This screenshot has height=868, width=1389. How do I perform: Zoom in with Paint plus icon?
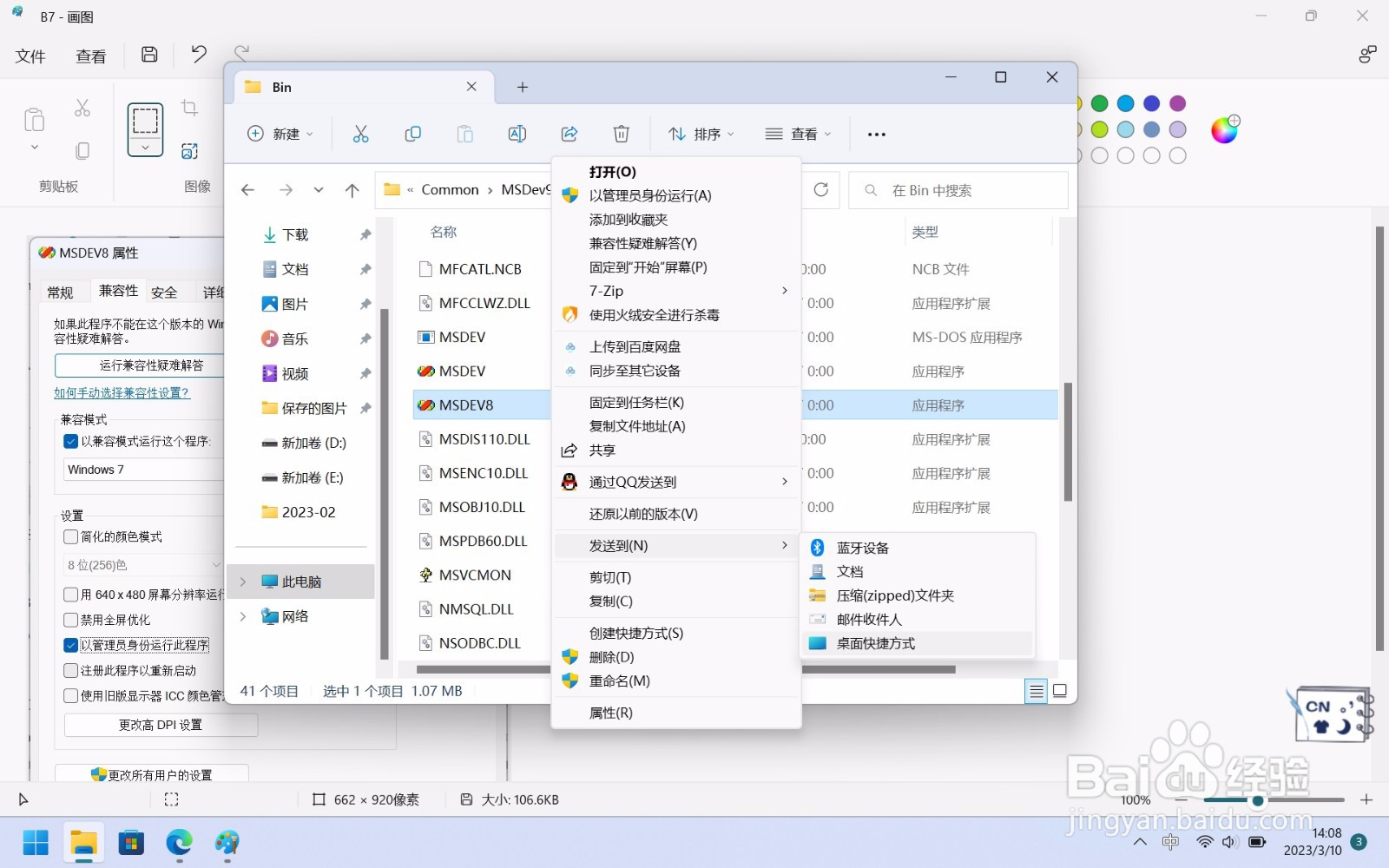point(1366,799)
